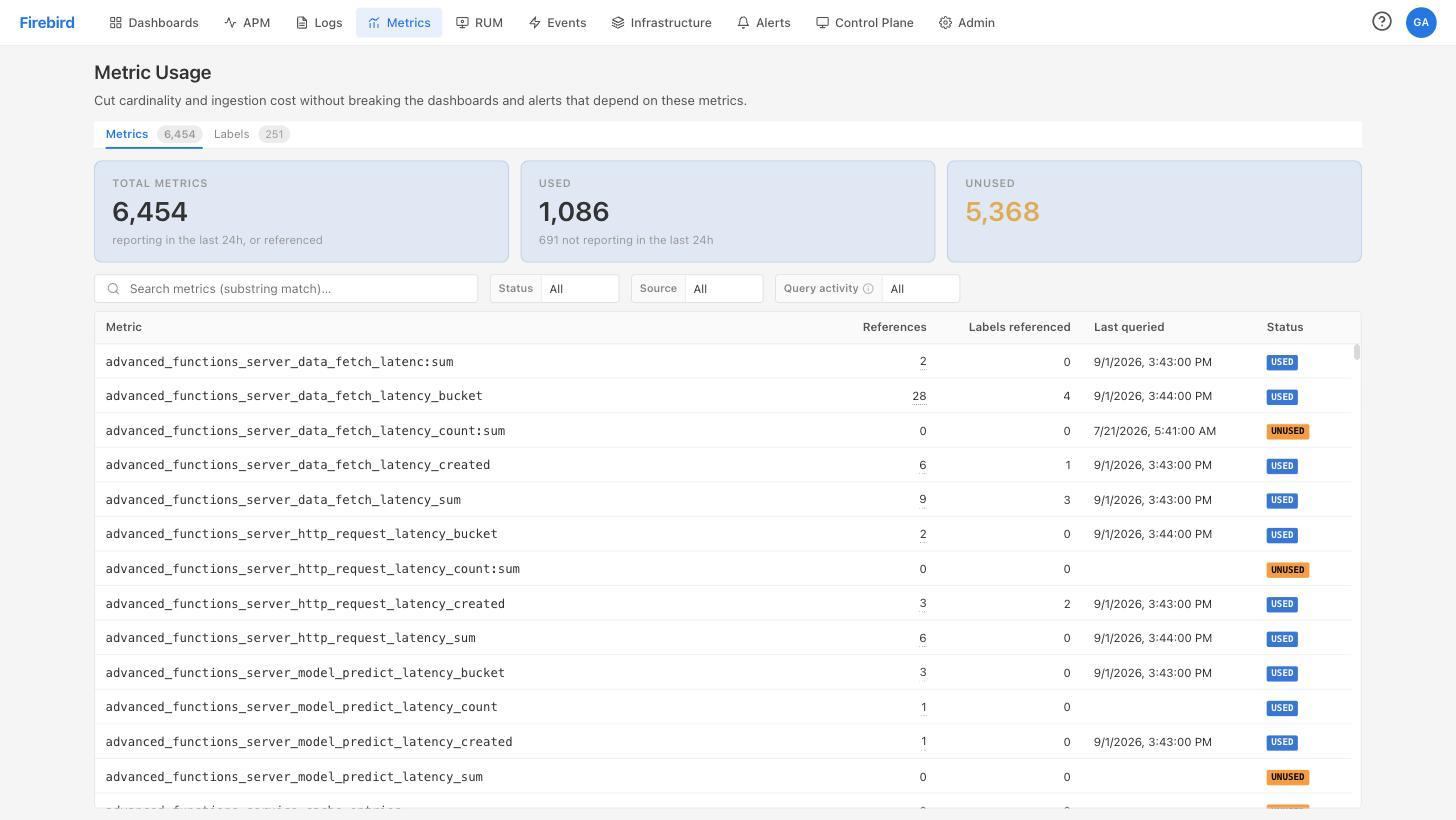This screenshot has height=820, width=1456.
Task: Click the Query activity info icon
Action: 868,289
